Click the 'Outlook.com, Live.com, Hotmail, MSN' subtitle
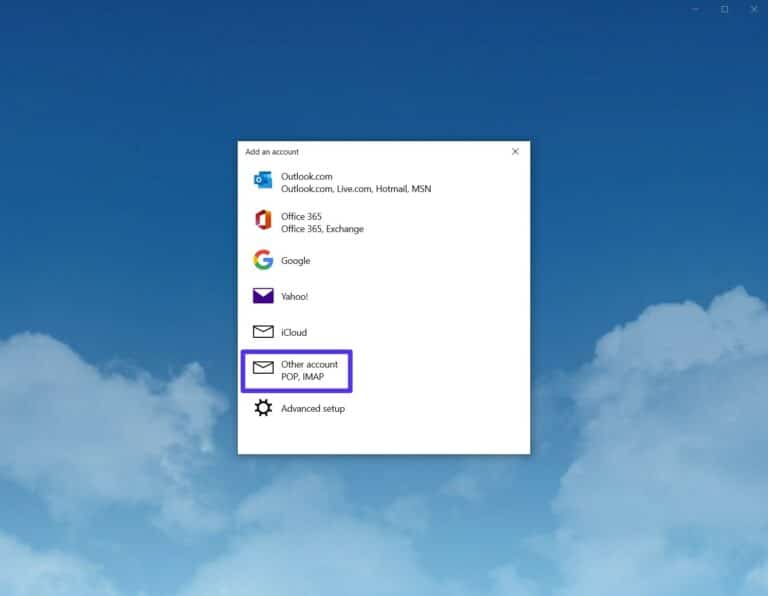Screen dimensions: 768x596 point(356,189)
